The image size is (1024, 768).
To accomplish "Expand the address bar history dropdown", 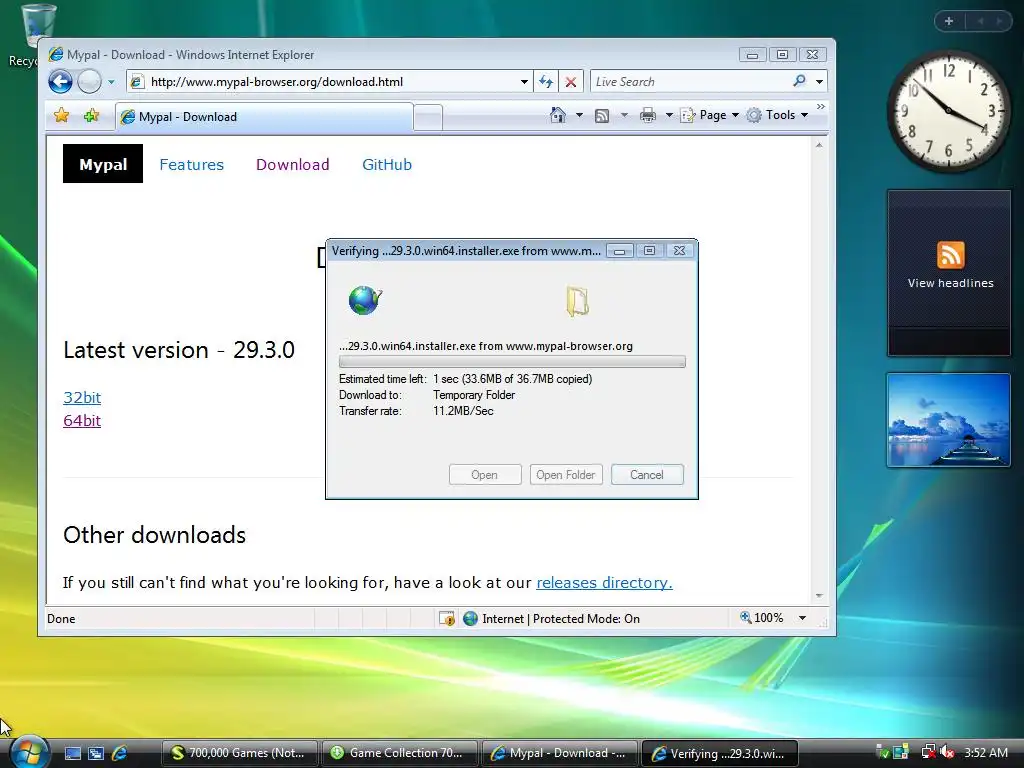I will coord(524,82).
